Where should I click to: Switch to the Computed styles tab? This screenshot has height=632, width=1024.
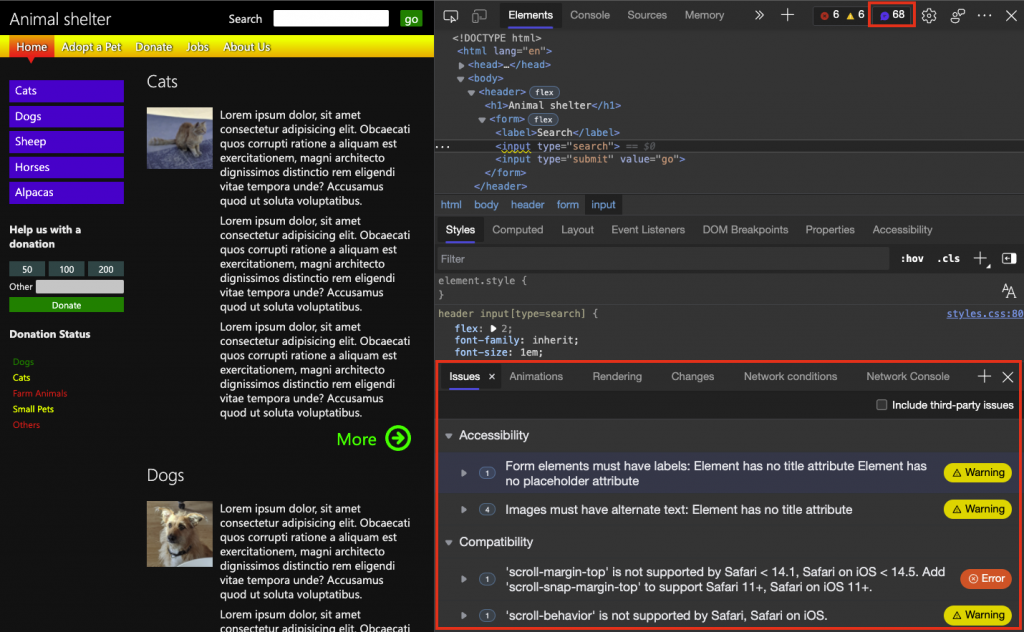tap(517, 230)
